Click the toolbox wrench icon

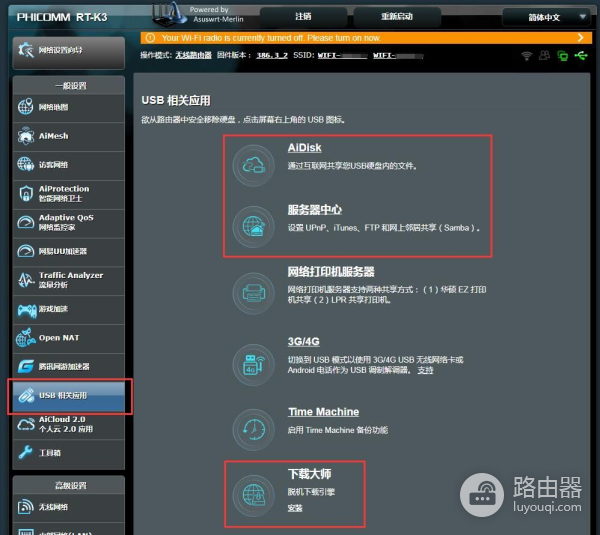(x=26, y=453)
